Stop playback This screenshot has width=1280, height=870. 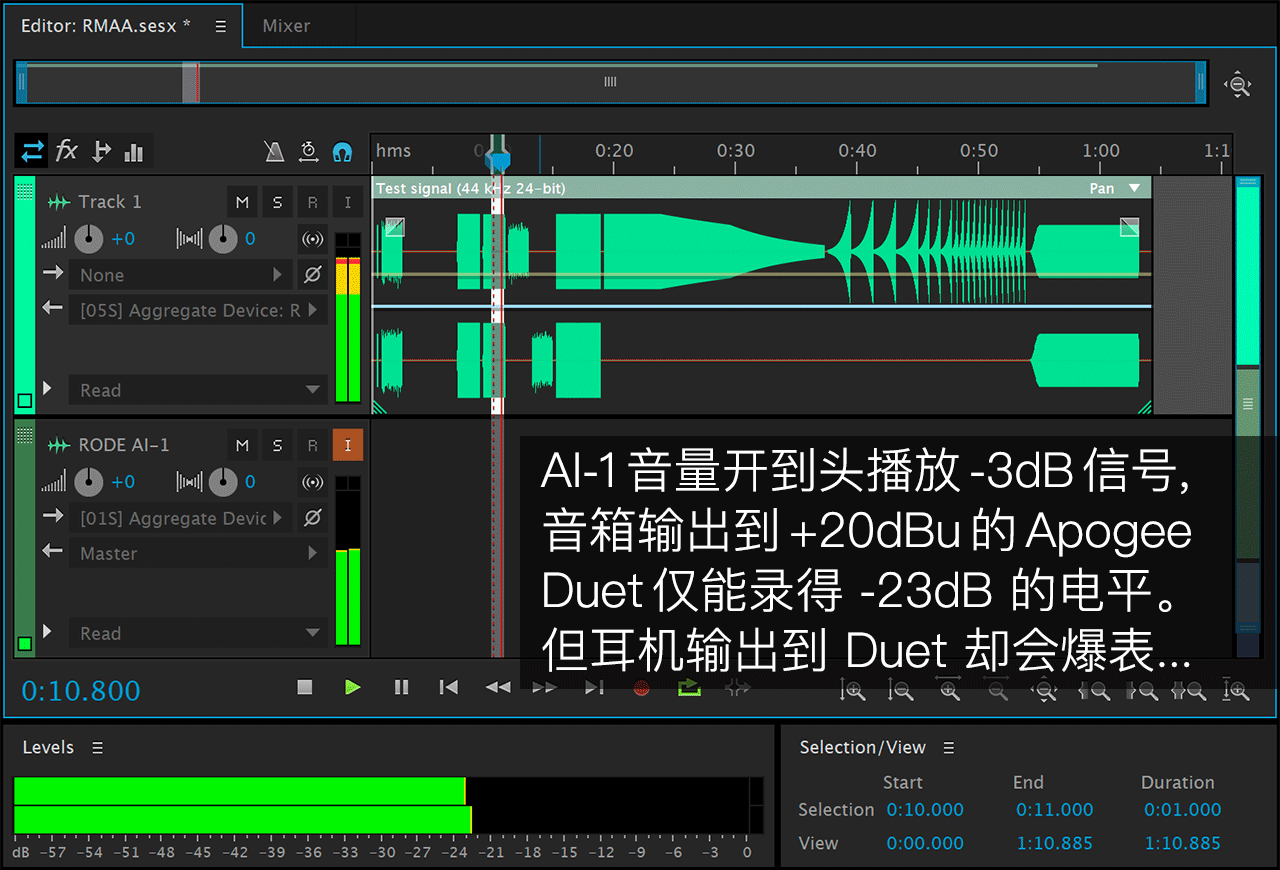(305, 687)
